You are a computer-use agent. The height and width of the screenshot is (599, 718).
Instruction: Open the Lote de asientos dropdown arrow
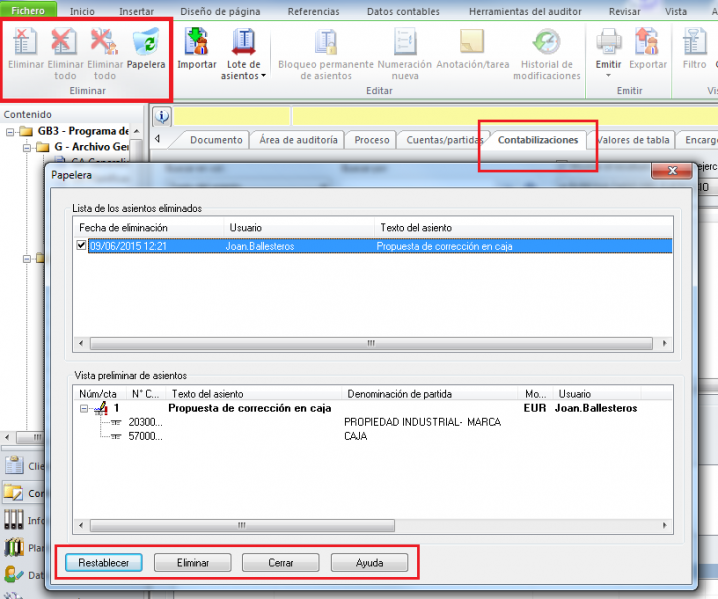click(x=263, y=76)
